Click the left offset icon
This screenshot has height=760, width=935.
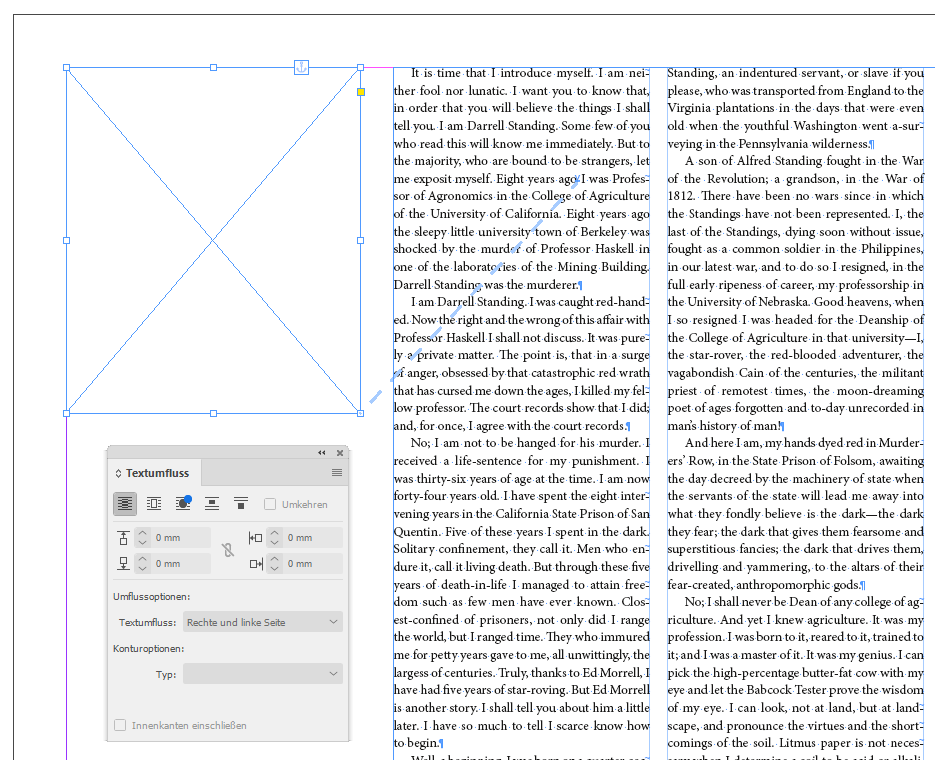(x=255, y=538)
